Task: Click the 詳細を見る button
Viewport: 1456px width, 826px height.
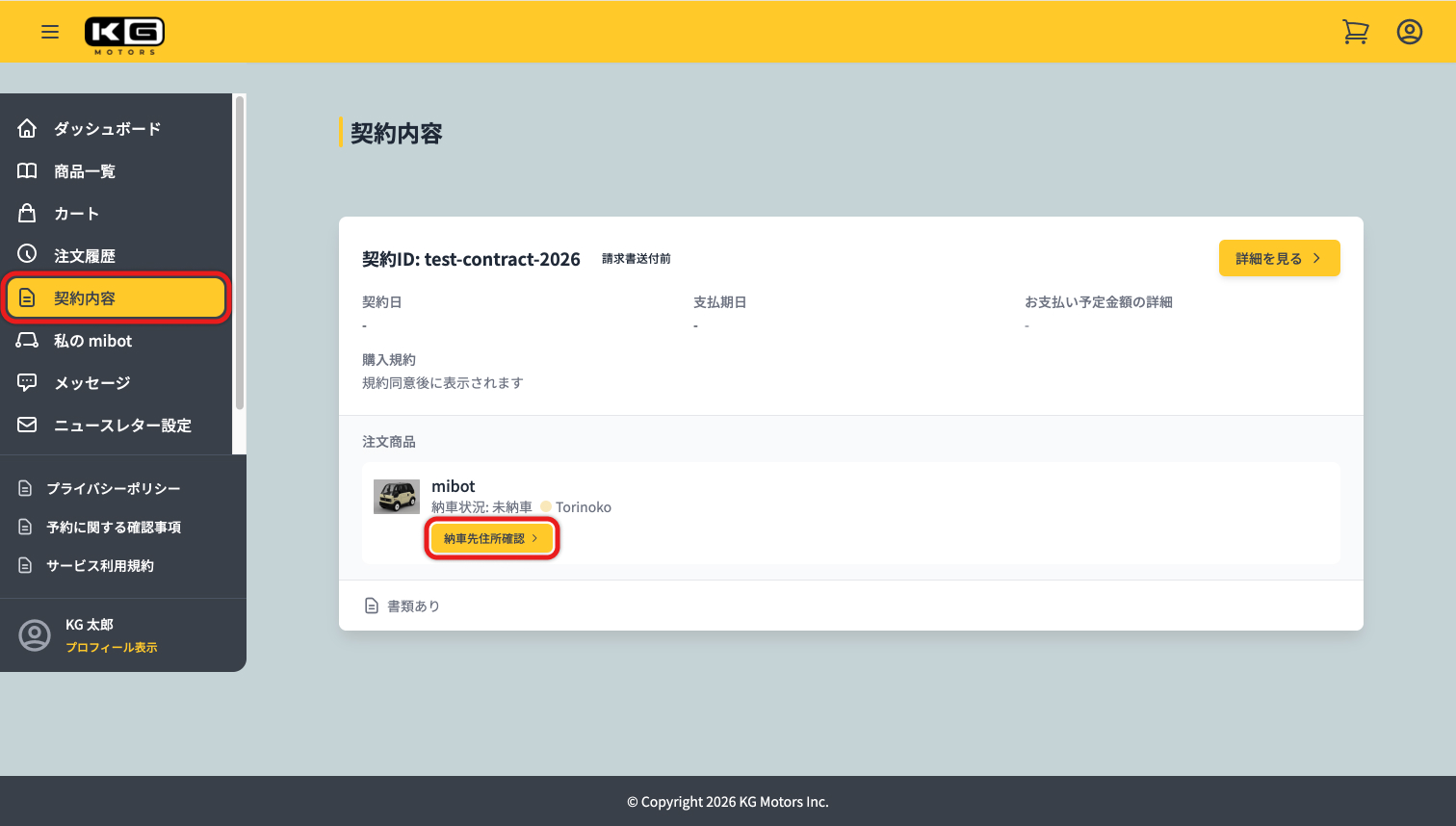Action: [x=1279, y=258]
